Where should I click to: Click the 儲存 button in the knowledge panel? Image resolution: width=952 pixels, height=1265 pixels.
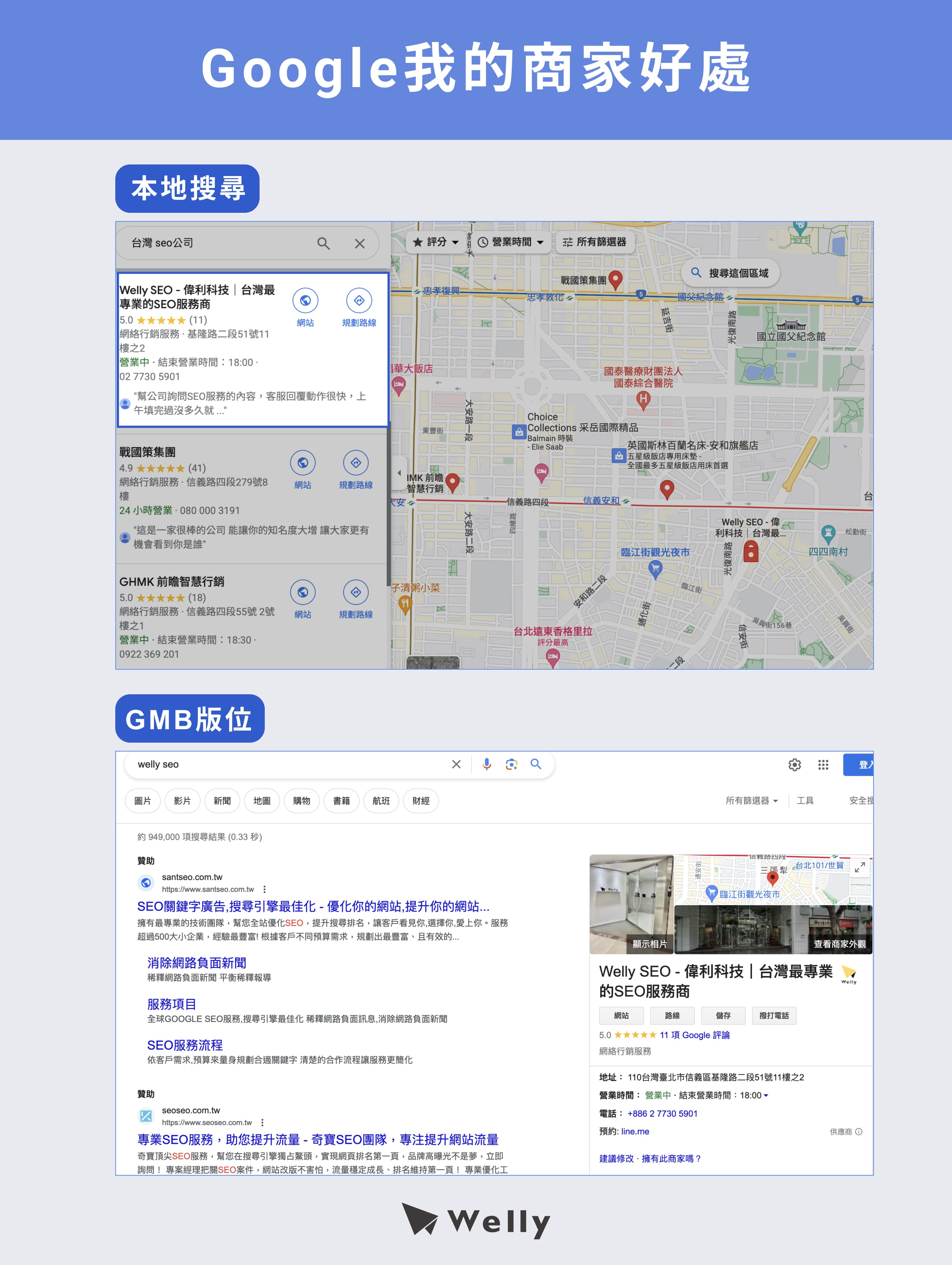tap(723, 1016)
